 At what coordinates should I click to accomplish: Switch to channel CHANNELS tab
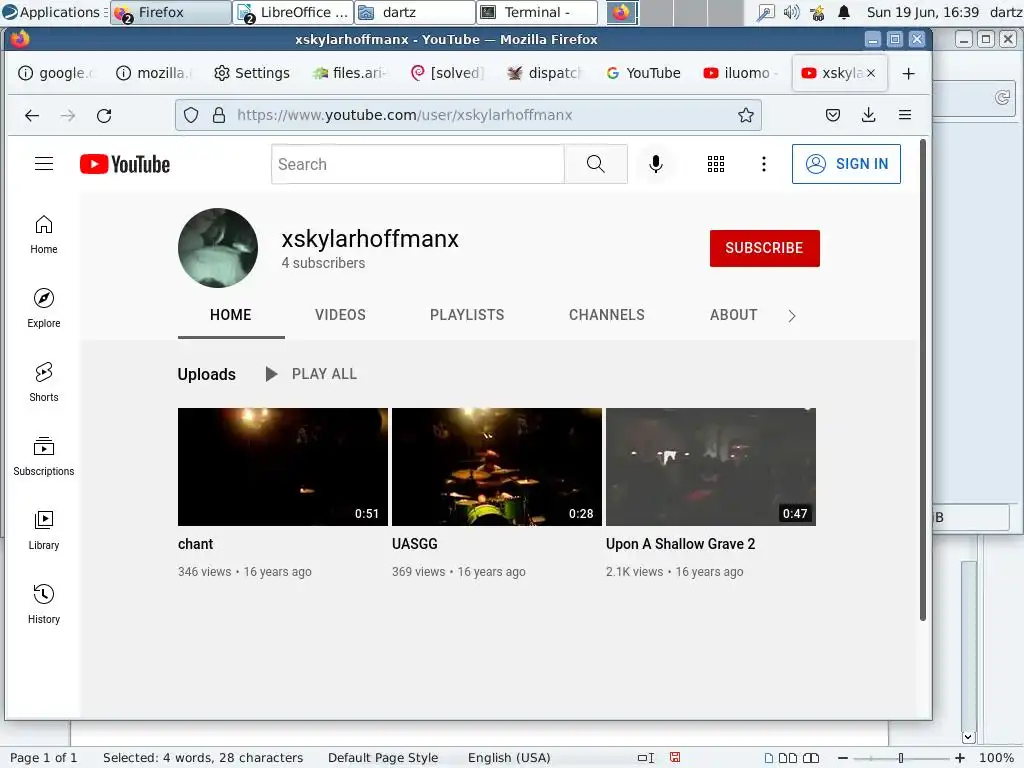(607, 315)
